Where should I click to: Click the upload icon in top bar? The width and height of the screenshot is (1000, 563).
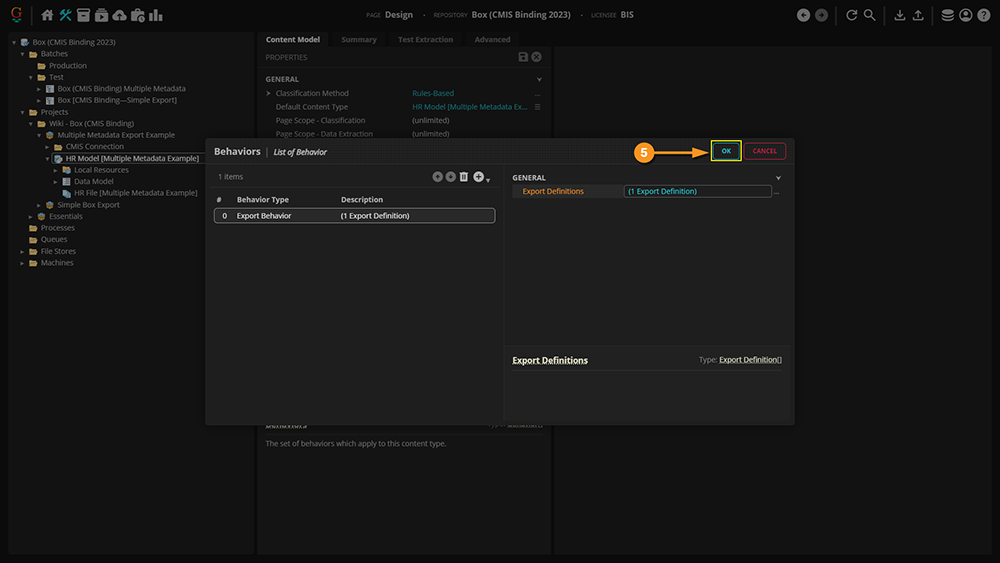click(x=918, y=15)
